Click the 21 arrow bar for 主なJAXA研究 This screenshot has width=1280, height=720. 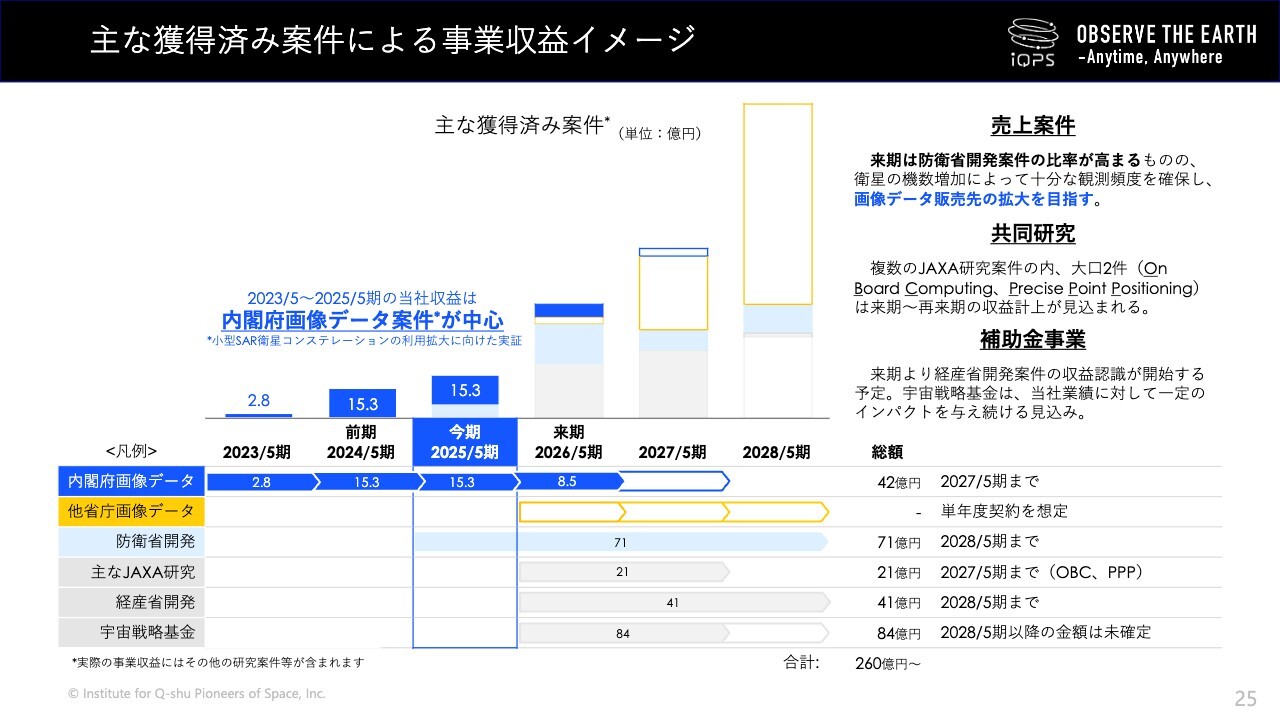coord(624,572)
